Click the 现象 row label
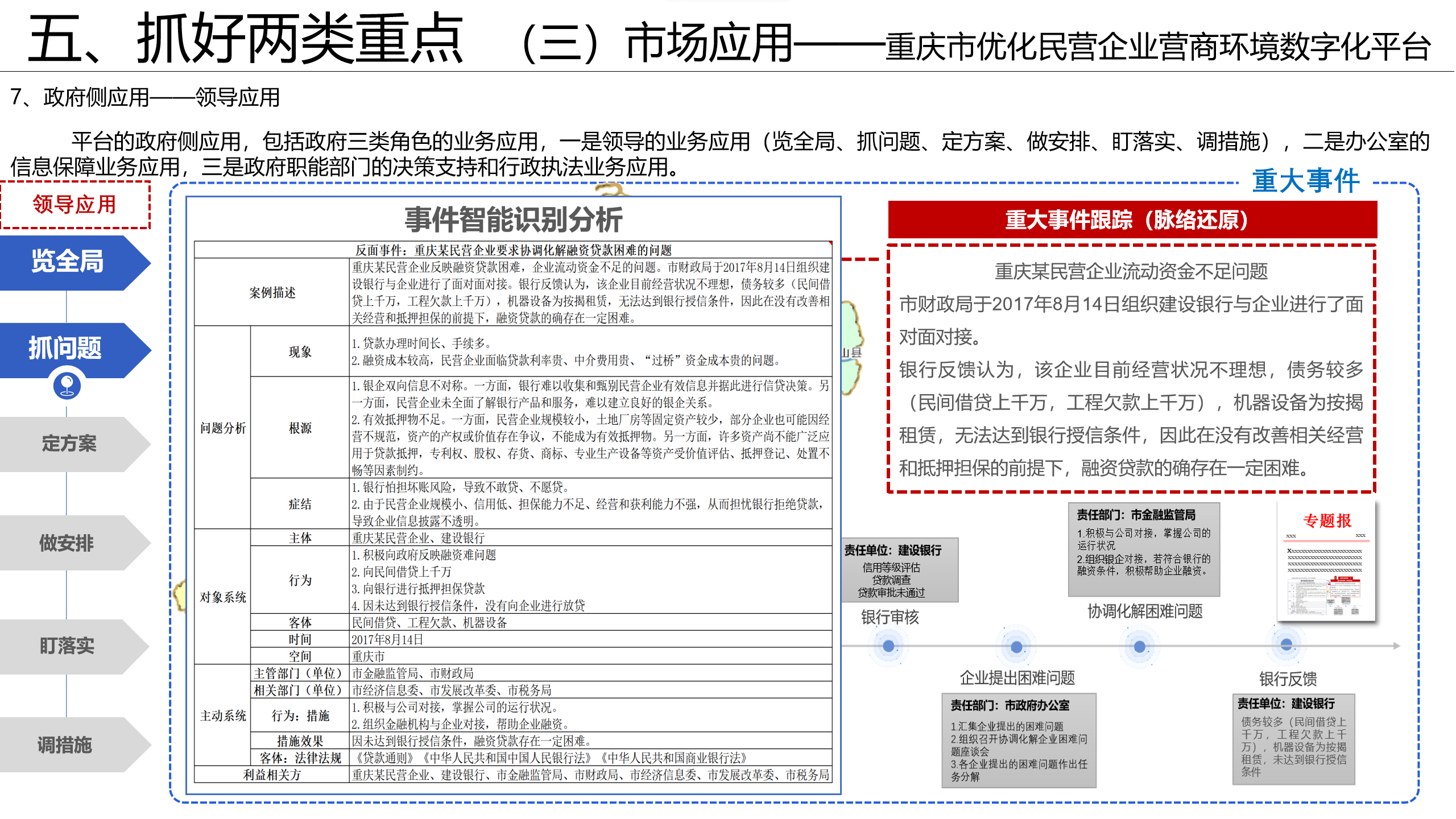This screenshot has height=819, width=1456. [x=300, y=351]
